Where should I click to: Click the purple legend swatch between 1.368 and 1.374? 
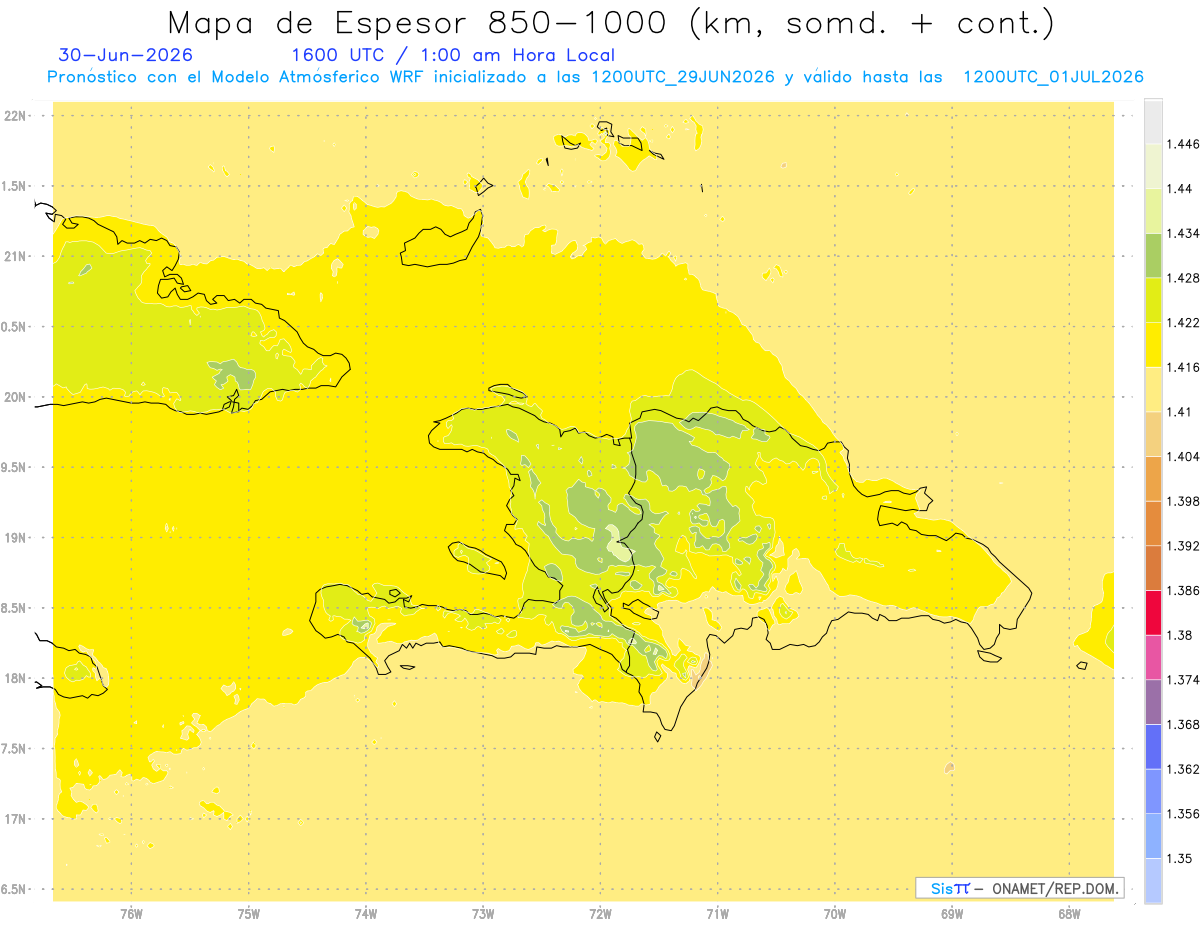tap(1153, 702)
